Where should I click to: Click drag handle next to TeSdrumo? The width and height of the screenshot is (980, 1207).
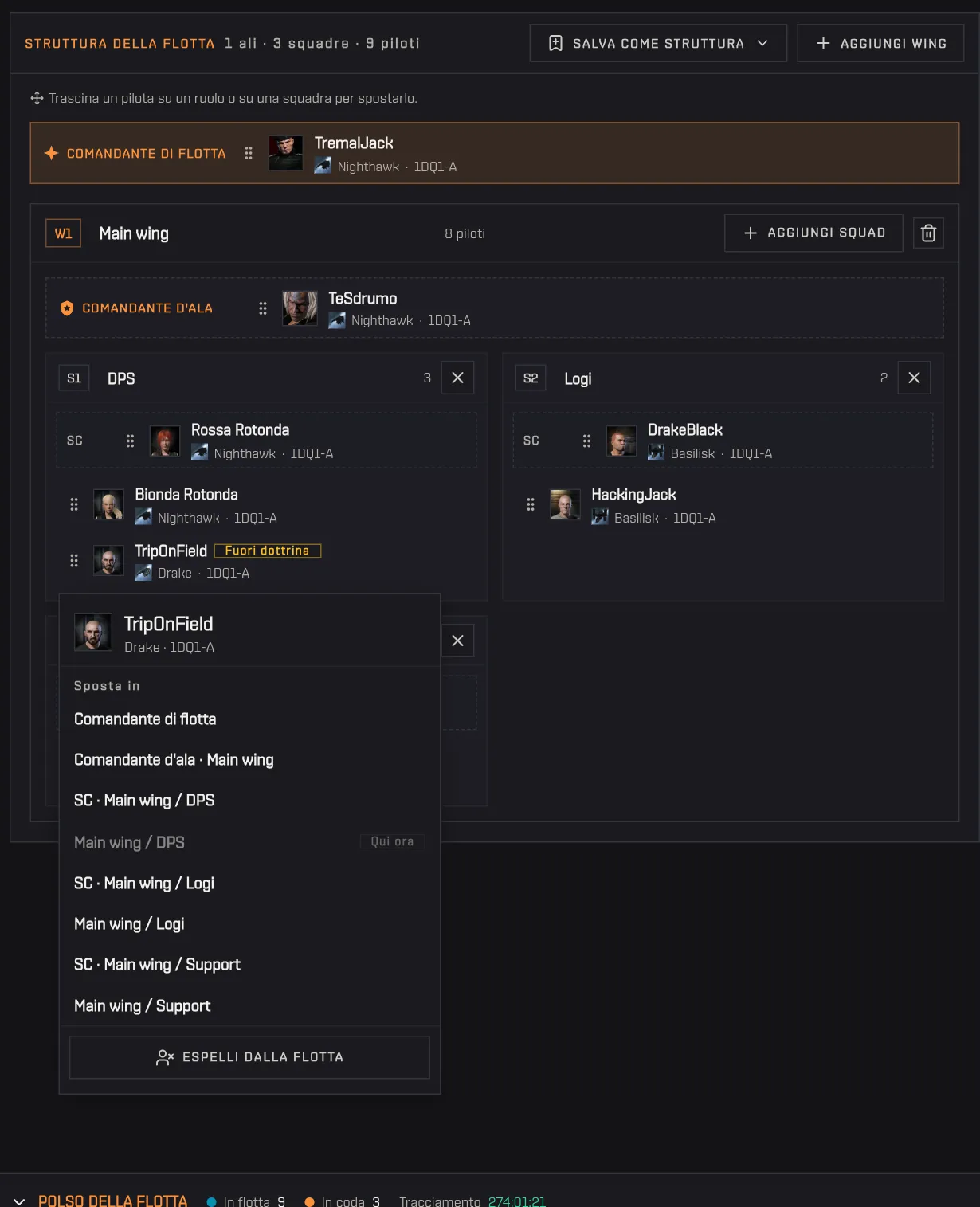[x=263, y=308]
